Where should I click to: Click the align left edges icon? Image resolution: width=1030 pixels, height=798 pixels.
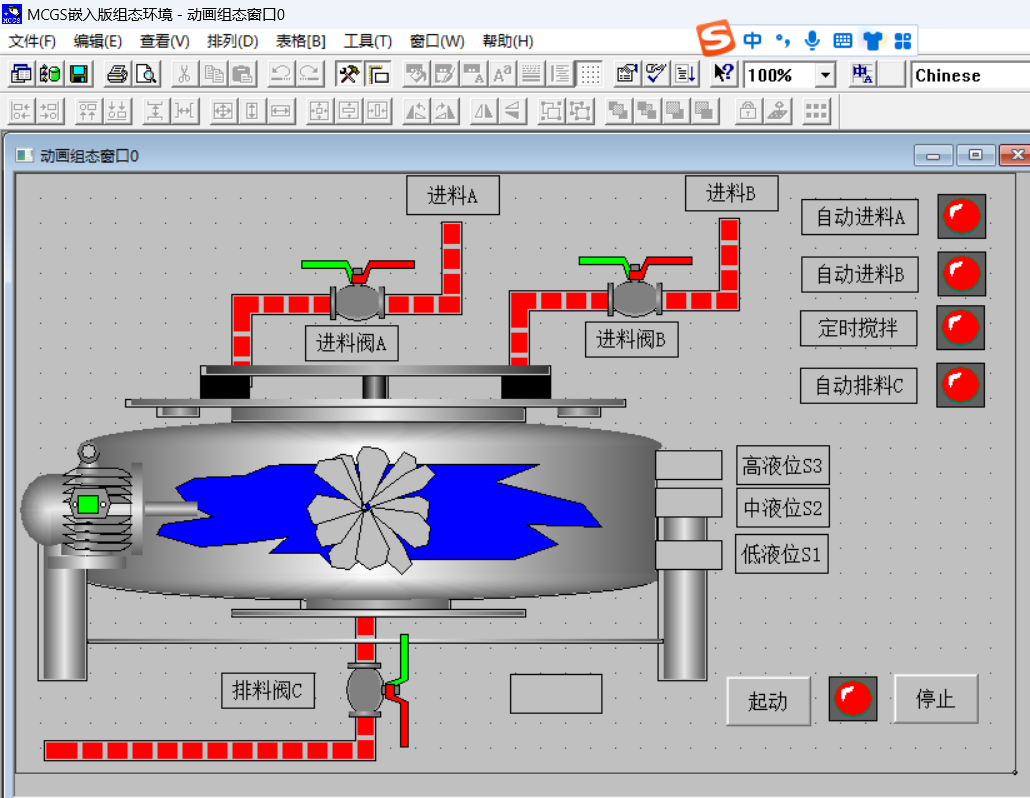21,111
